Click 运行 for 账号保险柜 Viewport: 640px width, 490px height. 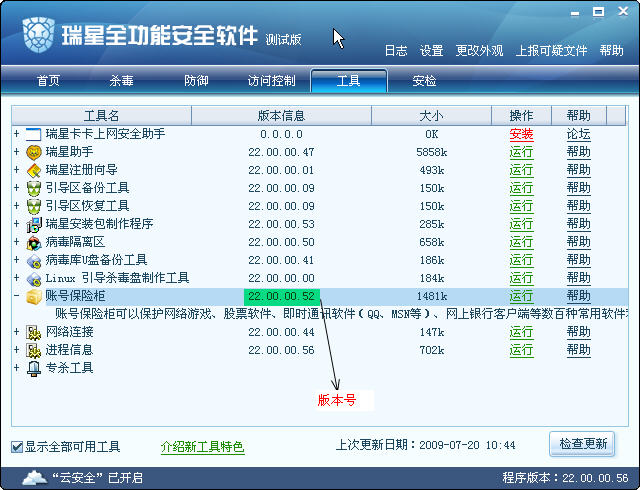click(x=521, y=296)
